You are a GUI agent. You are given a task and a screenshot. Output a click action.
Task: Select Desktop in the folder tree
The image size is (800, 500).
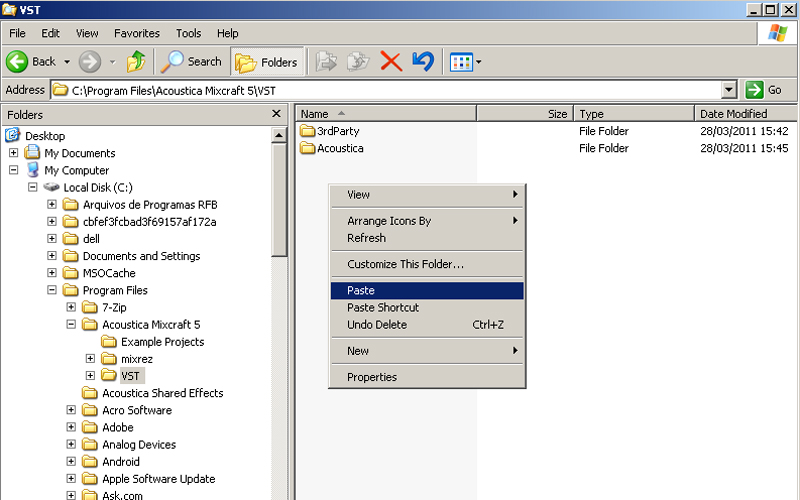[45, 136]
